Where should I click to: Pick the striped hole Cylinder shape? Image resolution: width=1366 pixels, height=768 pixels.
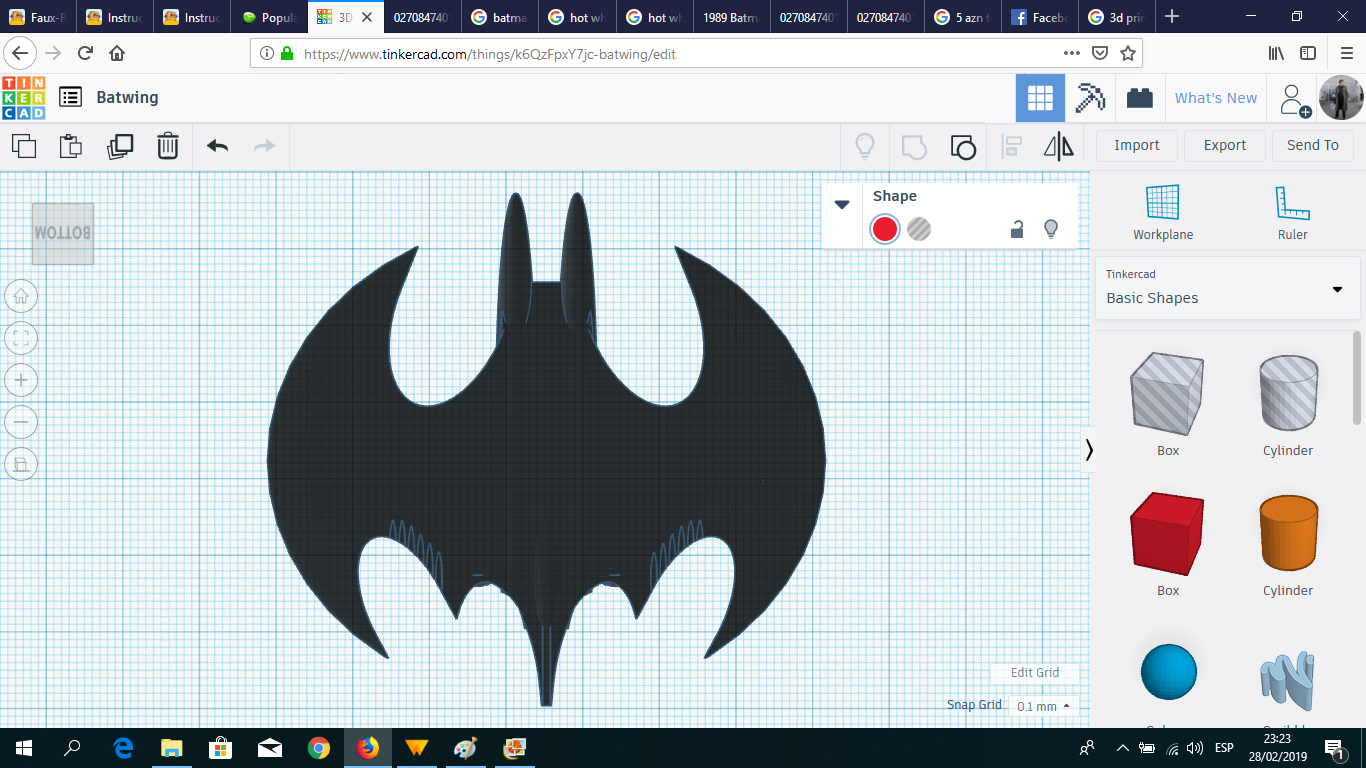[x=1288, y=393]
